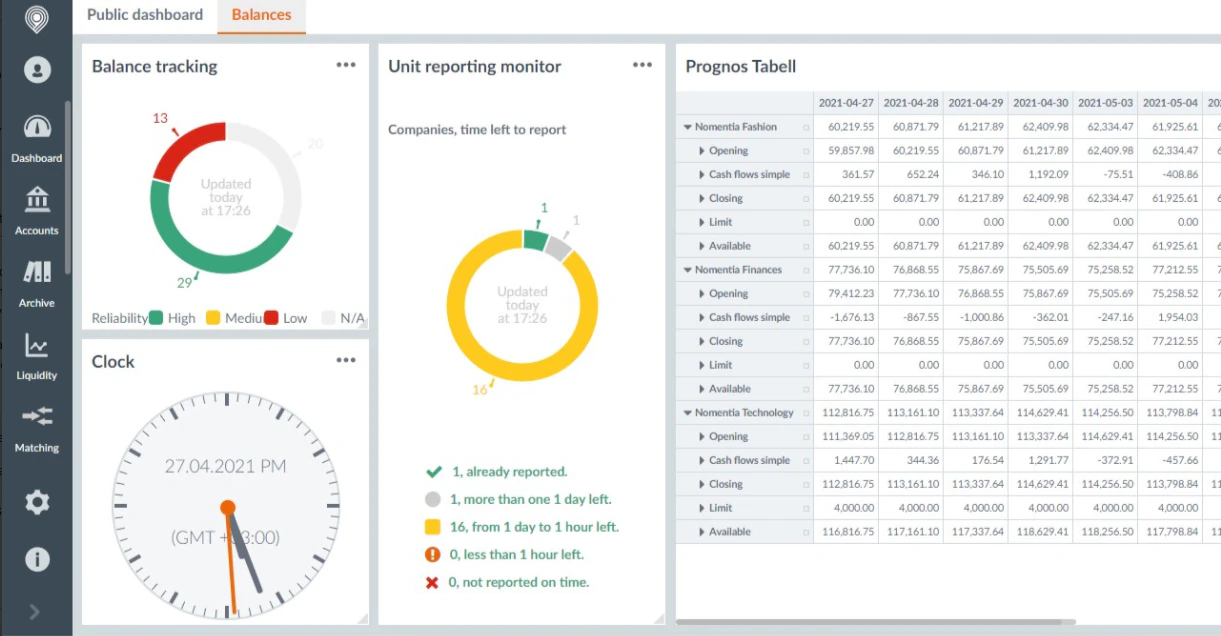Collapse the Nomentia Fashion group in Prognos Tabell
1221x636 pixels.
coord(687,127)
